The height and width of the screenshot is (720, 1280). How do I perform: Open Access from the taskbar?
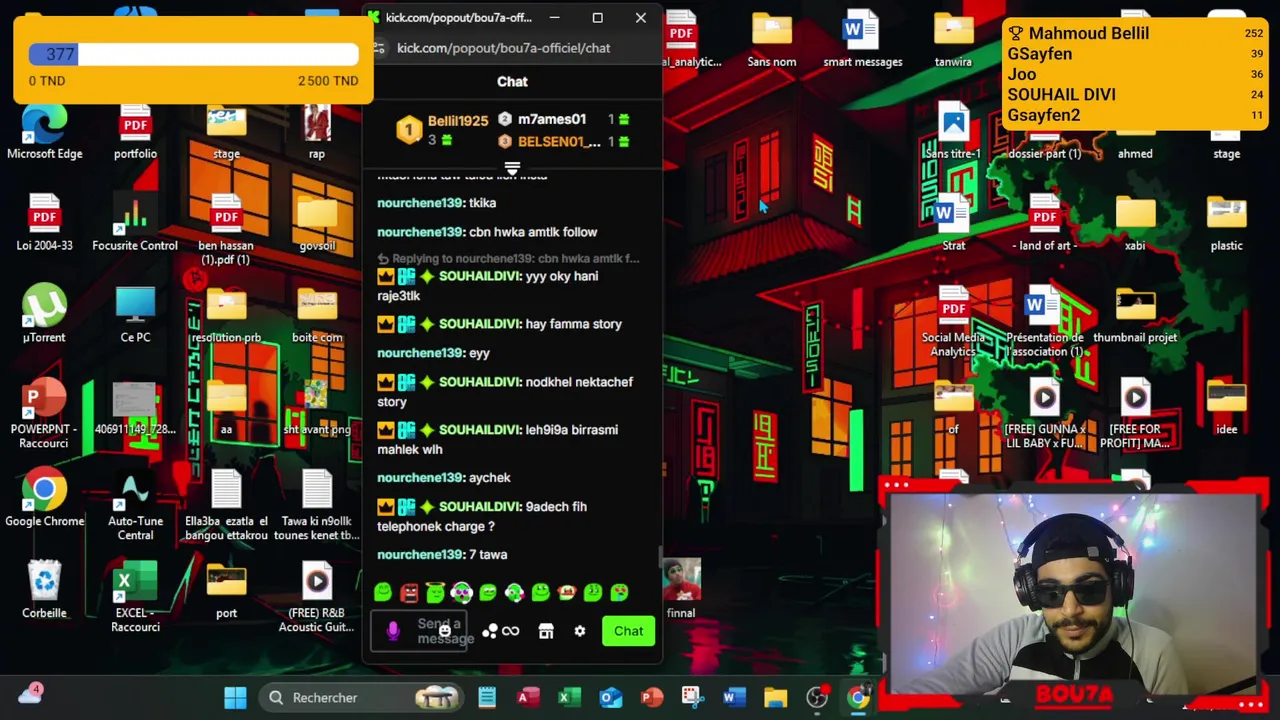tap(528, 698)
